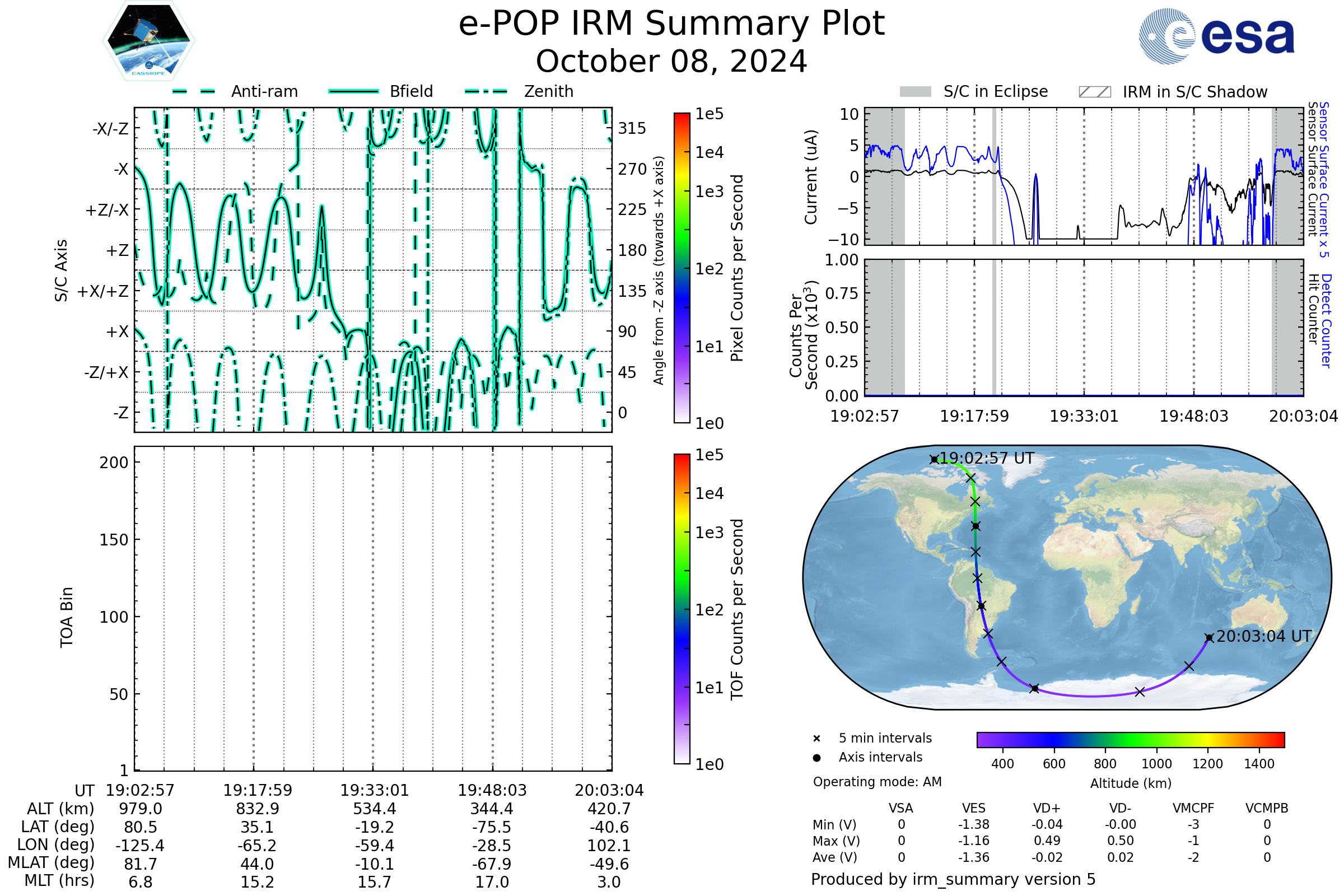Click the S/C in Eclipse gray legend patch
This screenshot has width=1344, height=896.
[x=916, y=92]
